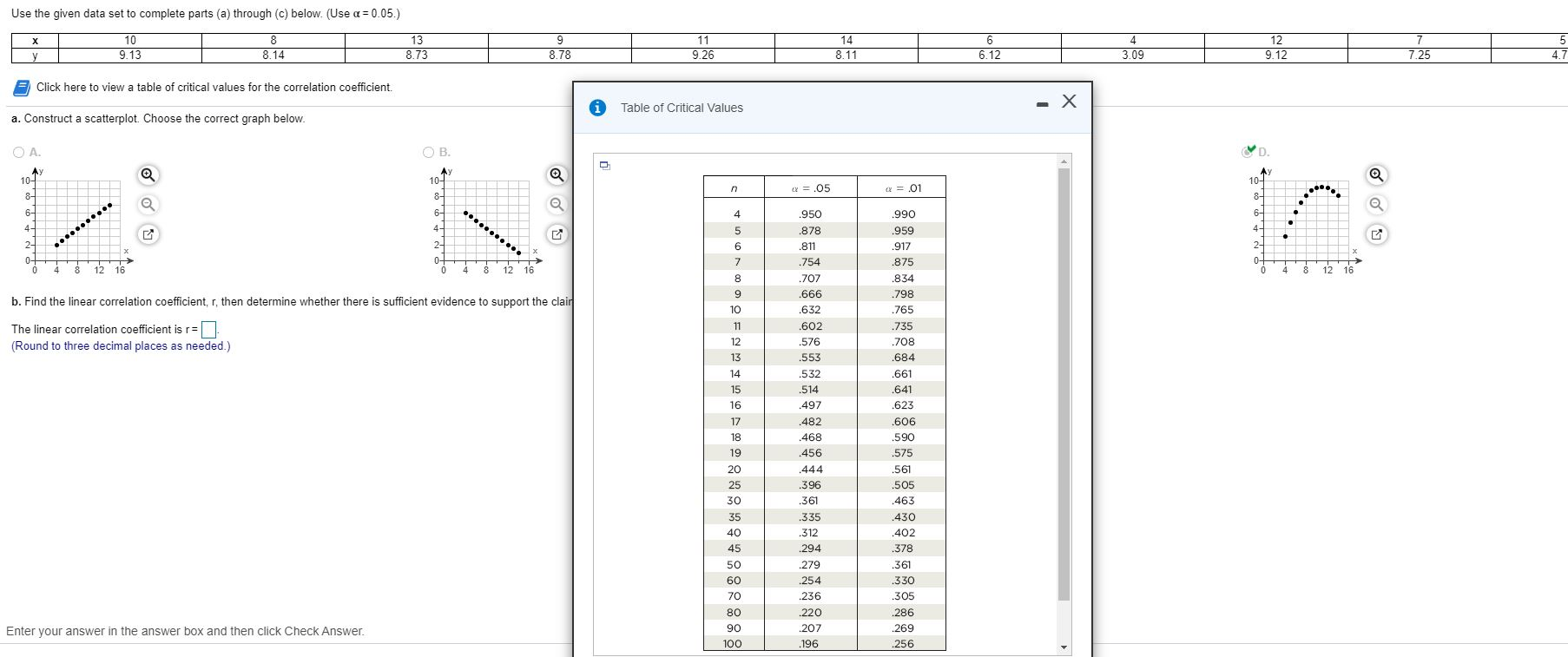The height and width of the screenshot is (657, 1568).
Task: Open graph A in a new window
Action: pos(148,234)
